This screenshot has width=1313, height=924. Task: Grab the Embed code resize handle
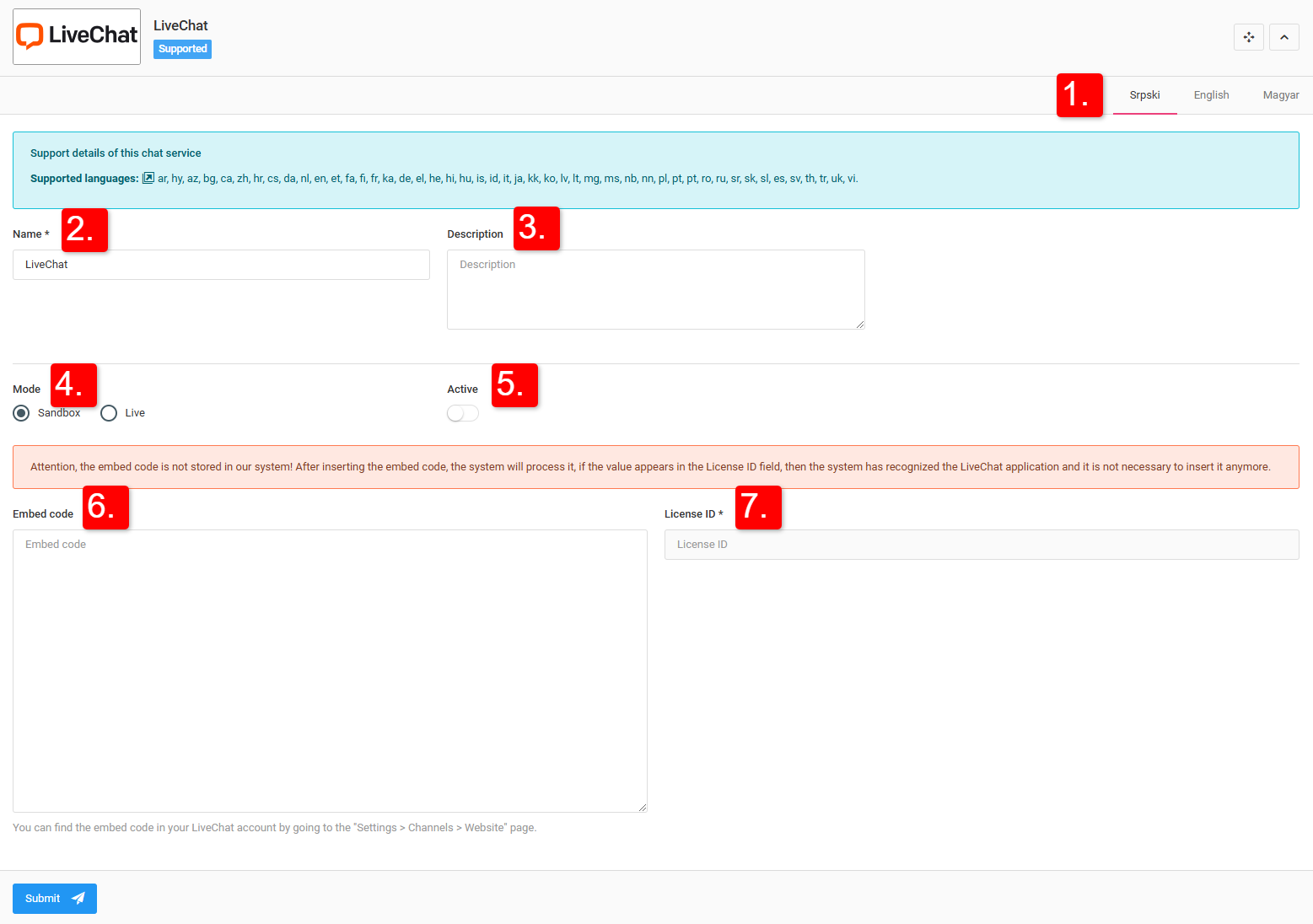pyautogui.click(x=643, y=808)
